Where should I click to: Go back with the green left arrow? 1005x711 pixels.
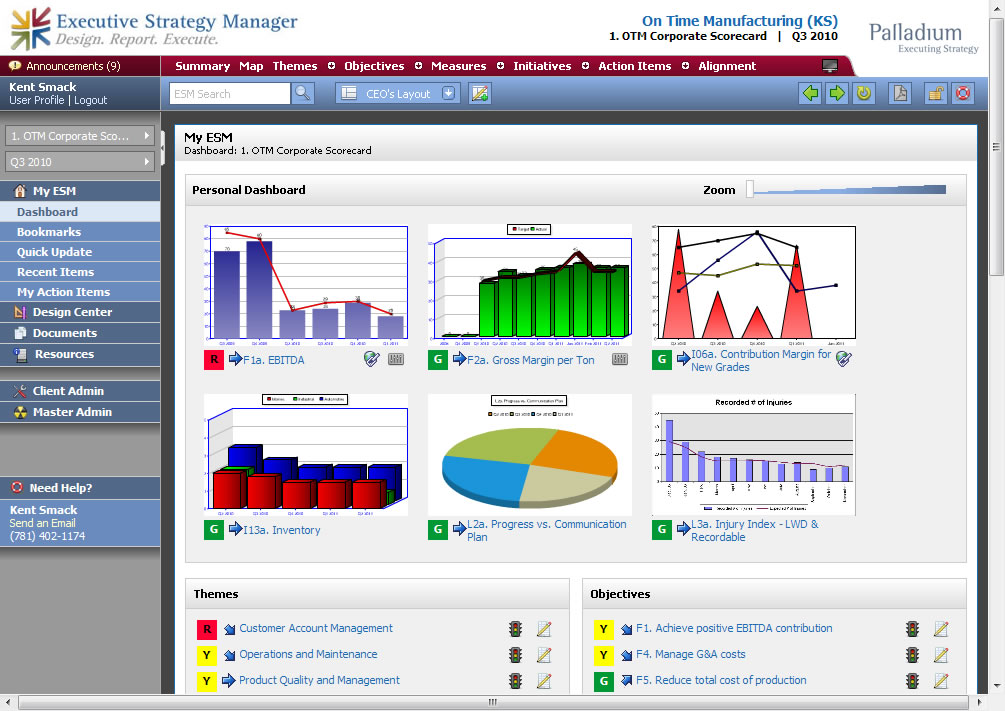tap(810, 94)
